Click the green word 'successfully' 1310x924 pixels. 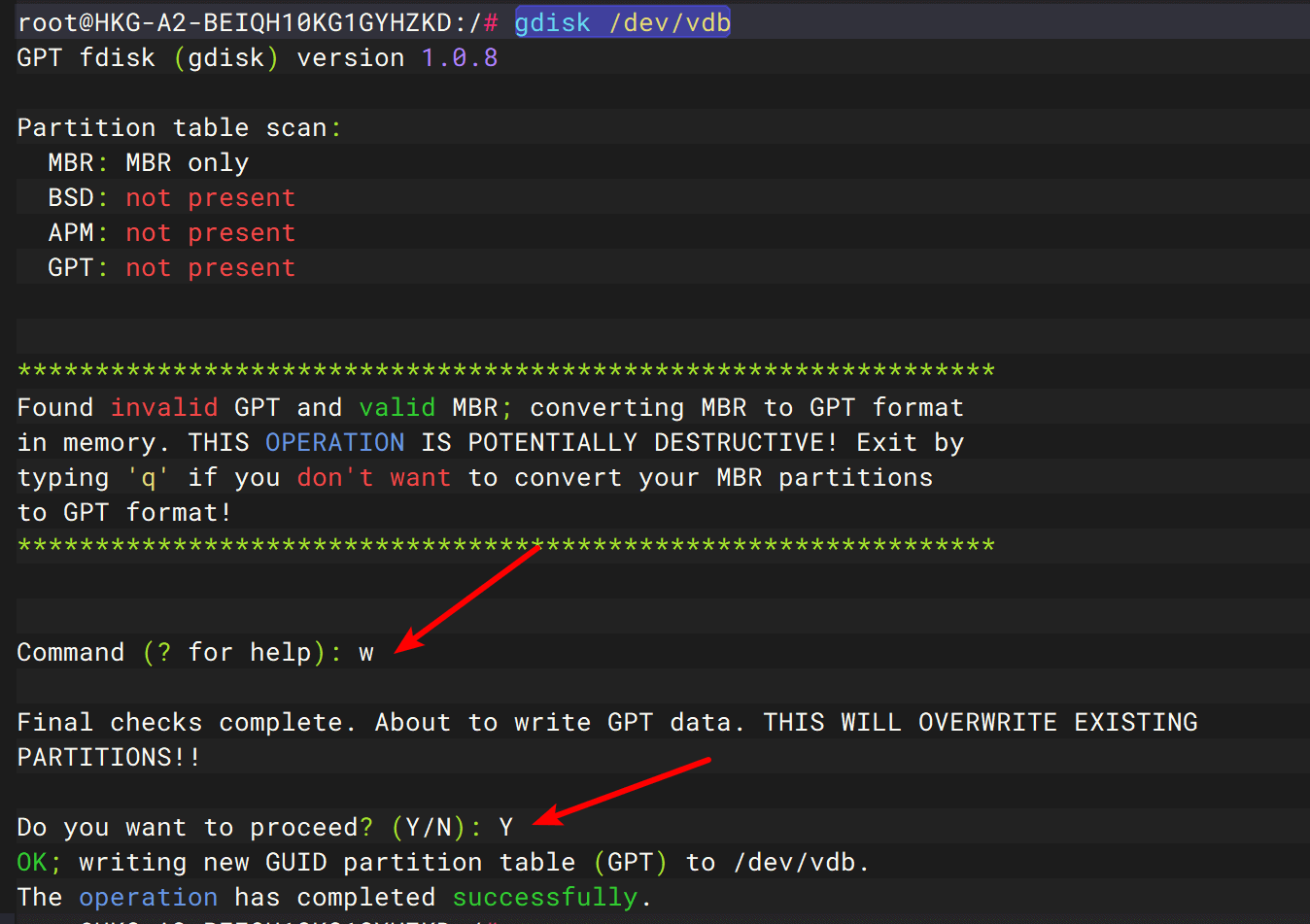(545, 898)
